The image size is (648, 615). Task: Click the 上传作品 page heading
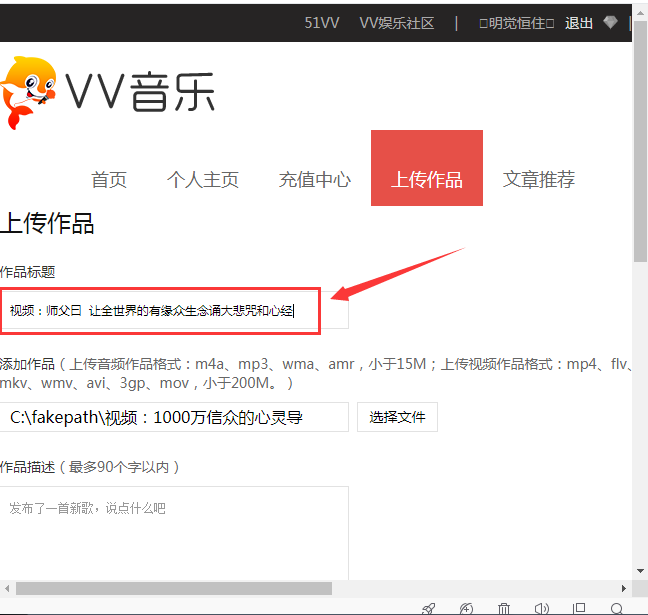(x=47, y=223)
